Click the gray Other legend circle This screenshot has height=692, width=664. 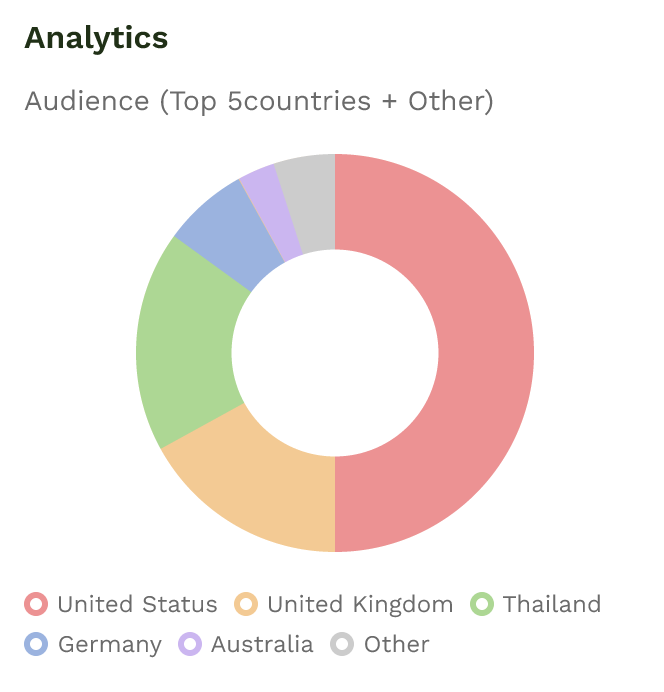pyautogui.click(x=343, y=644)
